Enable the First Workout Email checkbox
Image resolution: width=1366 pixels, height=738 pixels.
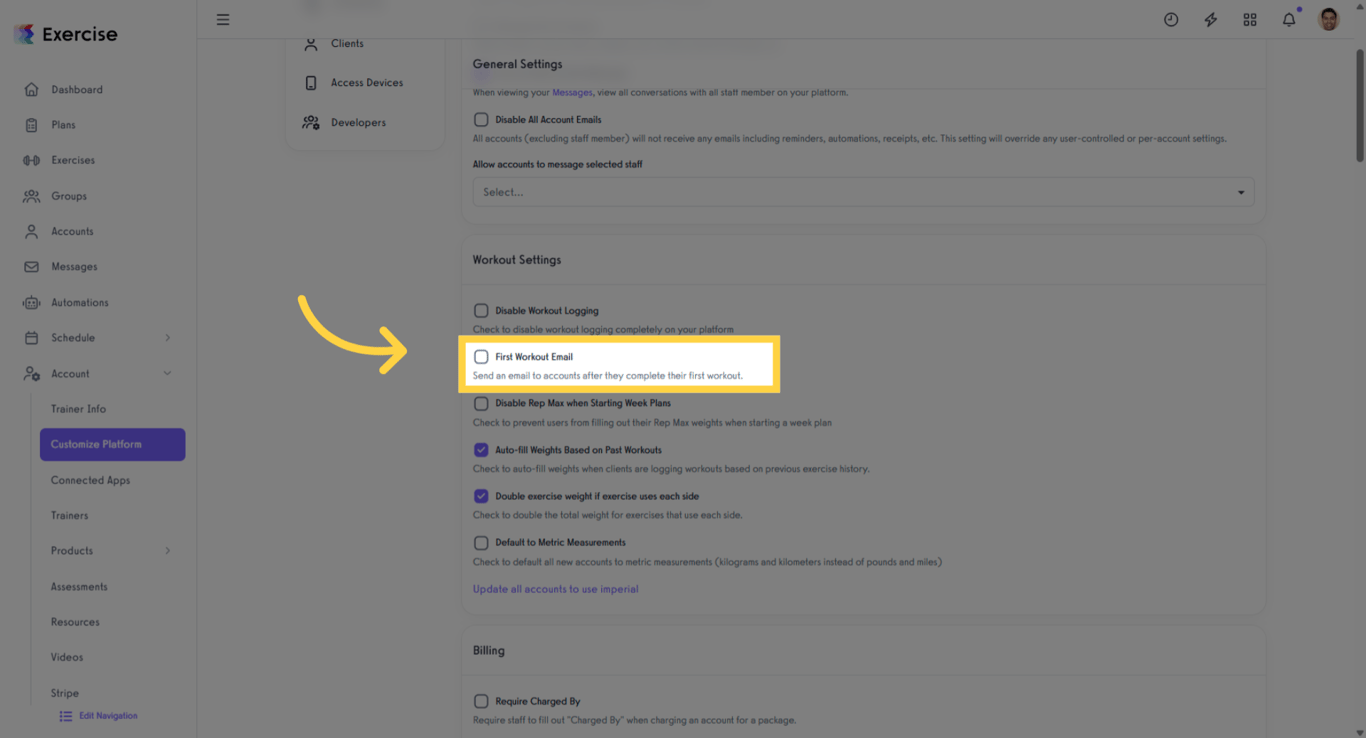(x=481, y=356)
